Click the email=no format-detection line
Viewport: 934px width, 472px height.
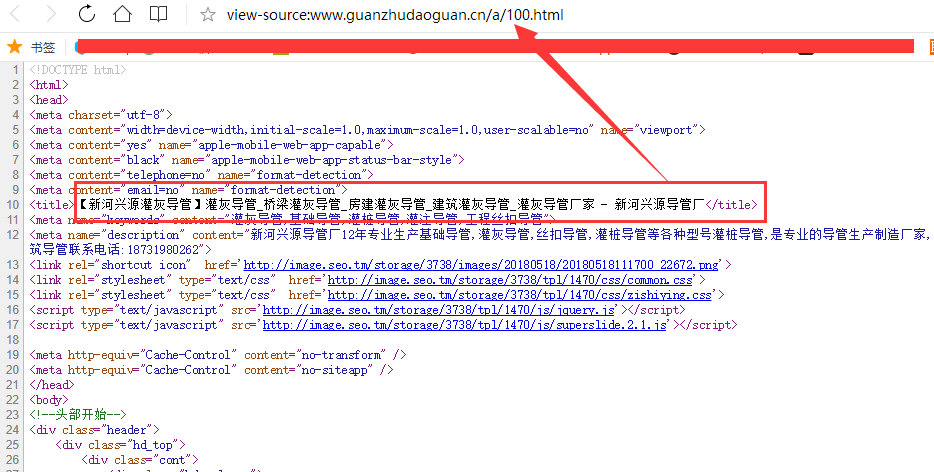188,190
